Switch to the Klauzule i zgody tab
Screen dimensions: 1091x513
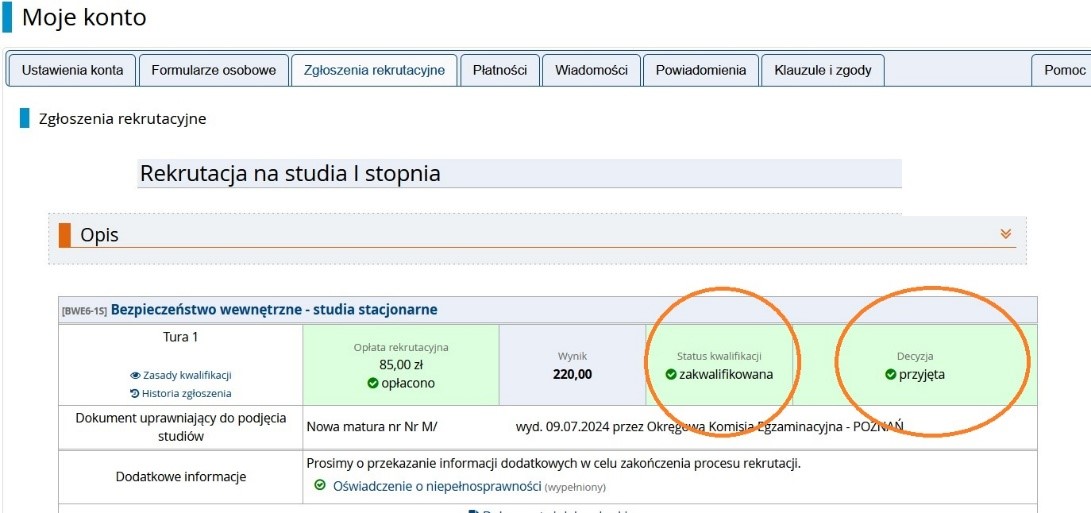[822, 70]
